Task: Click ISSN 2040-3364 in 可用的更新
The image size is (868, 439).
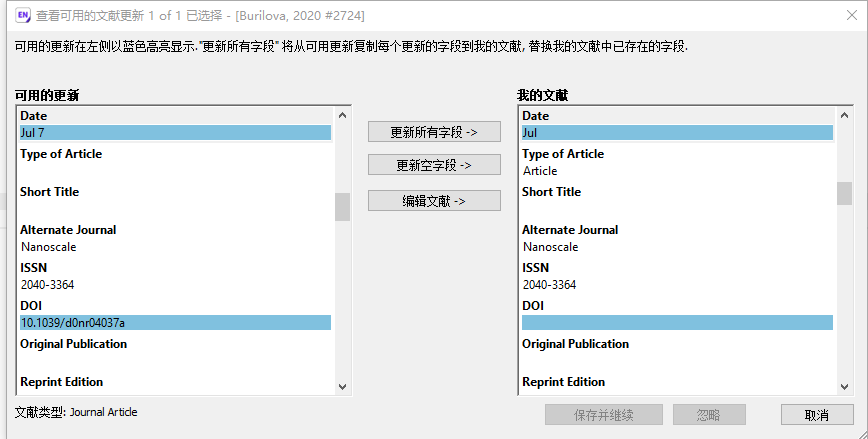Action: click(x=48, y=285)
